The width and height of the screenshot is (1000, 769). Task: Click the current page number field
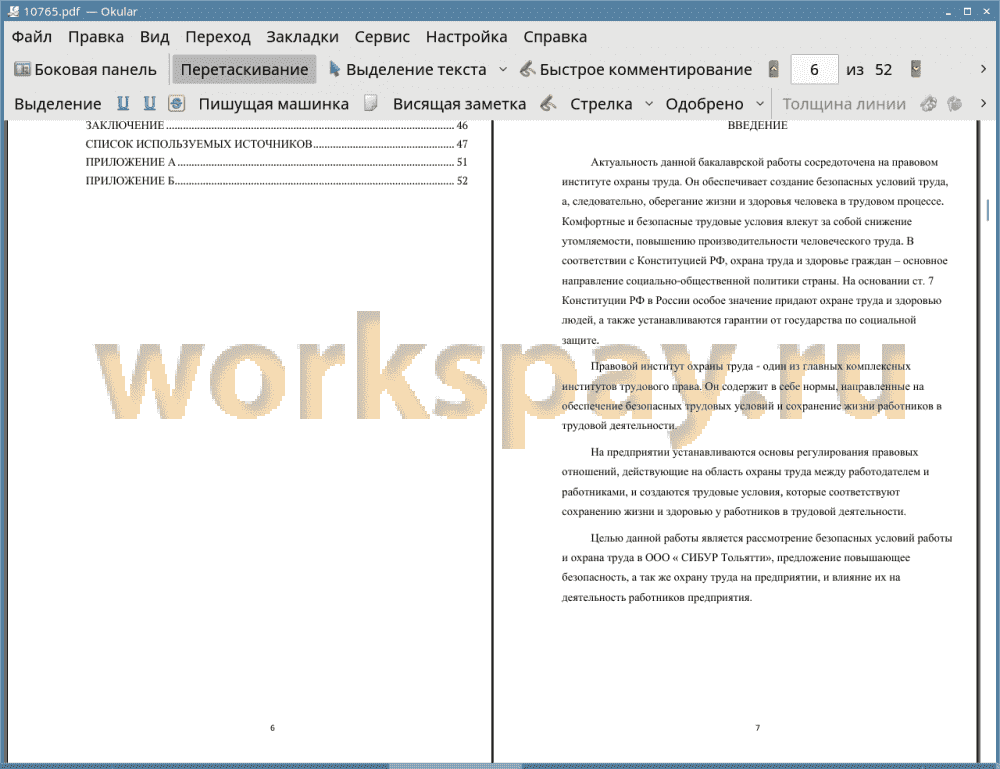click(814, 70)
